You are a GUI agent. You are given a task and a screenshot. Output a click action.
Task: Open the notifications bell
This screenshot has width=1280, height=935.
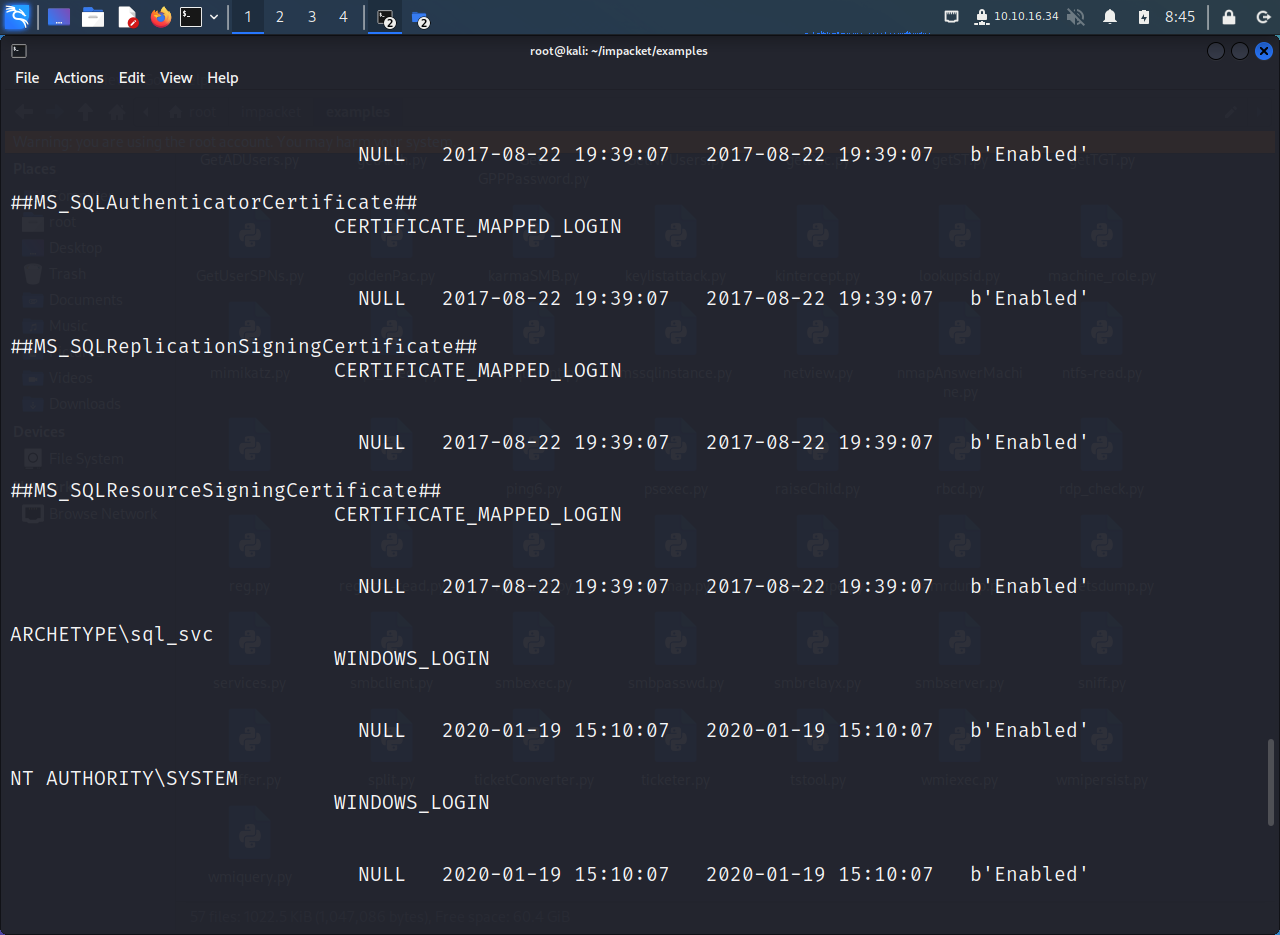tap(1110, 17)
